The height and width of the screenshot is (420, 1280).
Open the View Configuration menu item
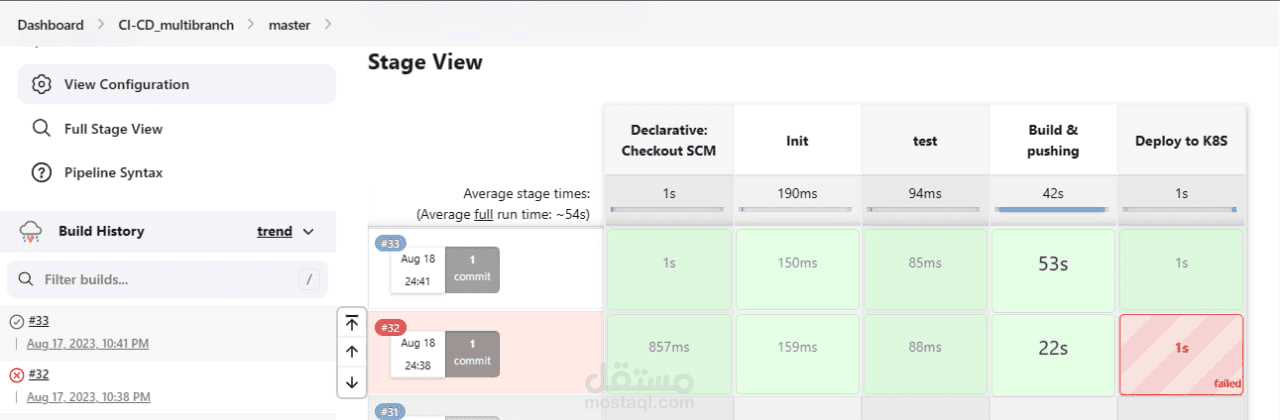[x=177, y=84]
